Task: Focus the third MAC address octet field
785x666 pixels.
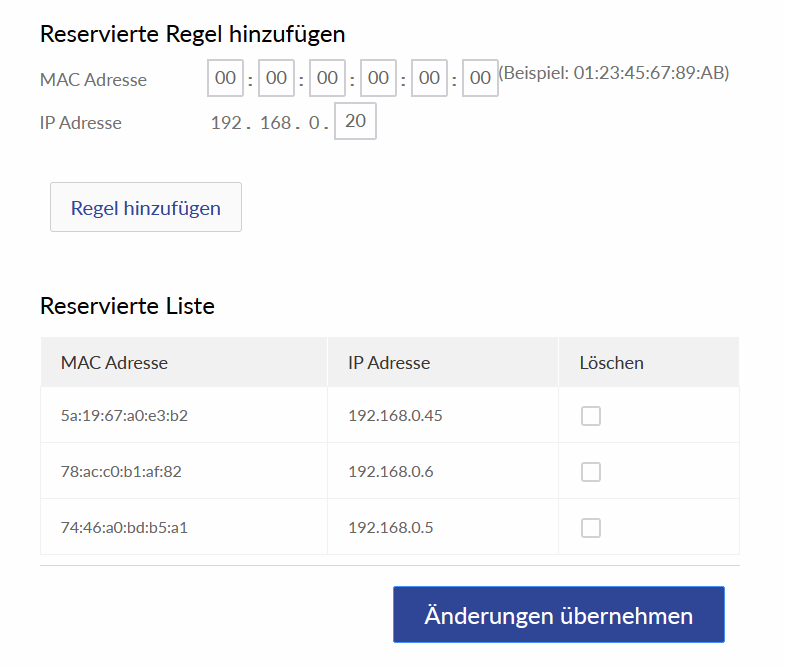Action: 327,78
